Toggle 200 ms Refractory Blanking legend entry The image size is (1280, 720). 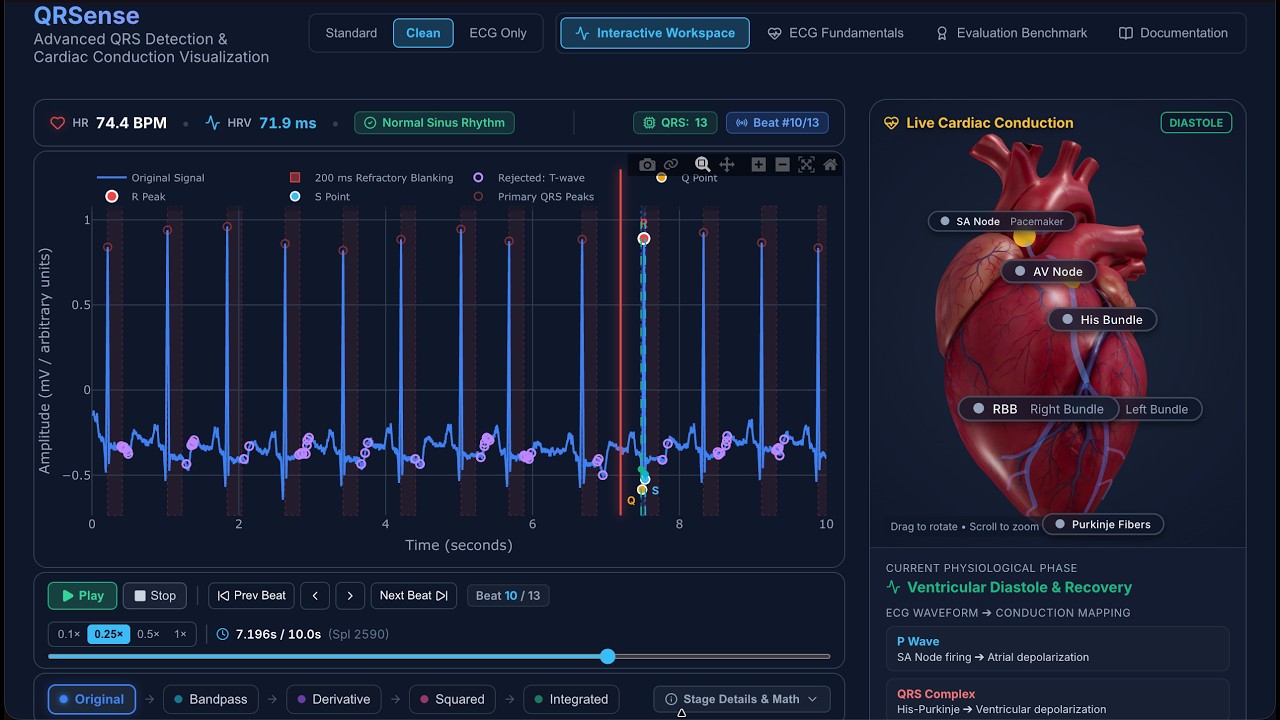[x=370, y=178]
